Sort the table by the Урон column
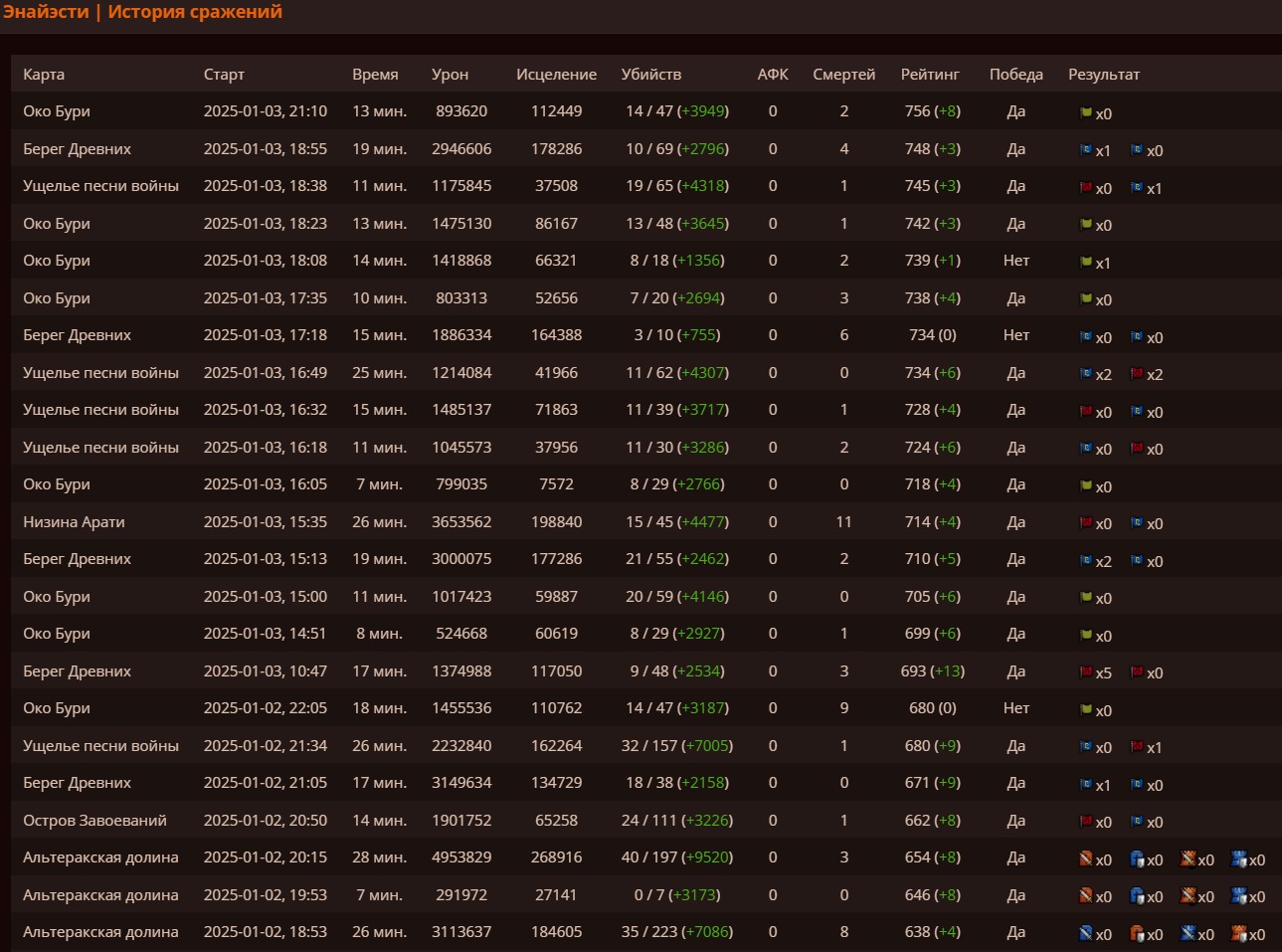The height and width of the screenshot is (952, 1282). pos(450,75)
